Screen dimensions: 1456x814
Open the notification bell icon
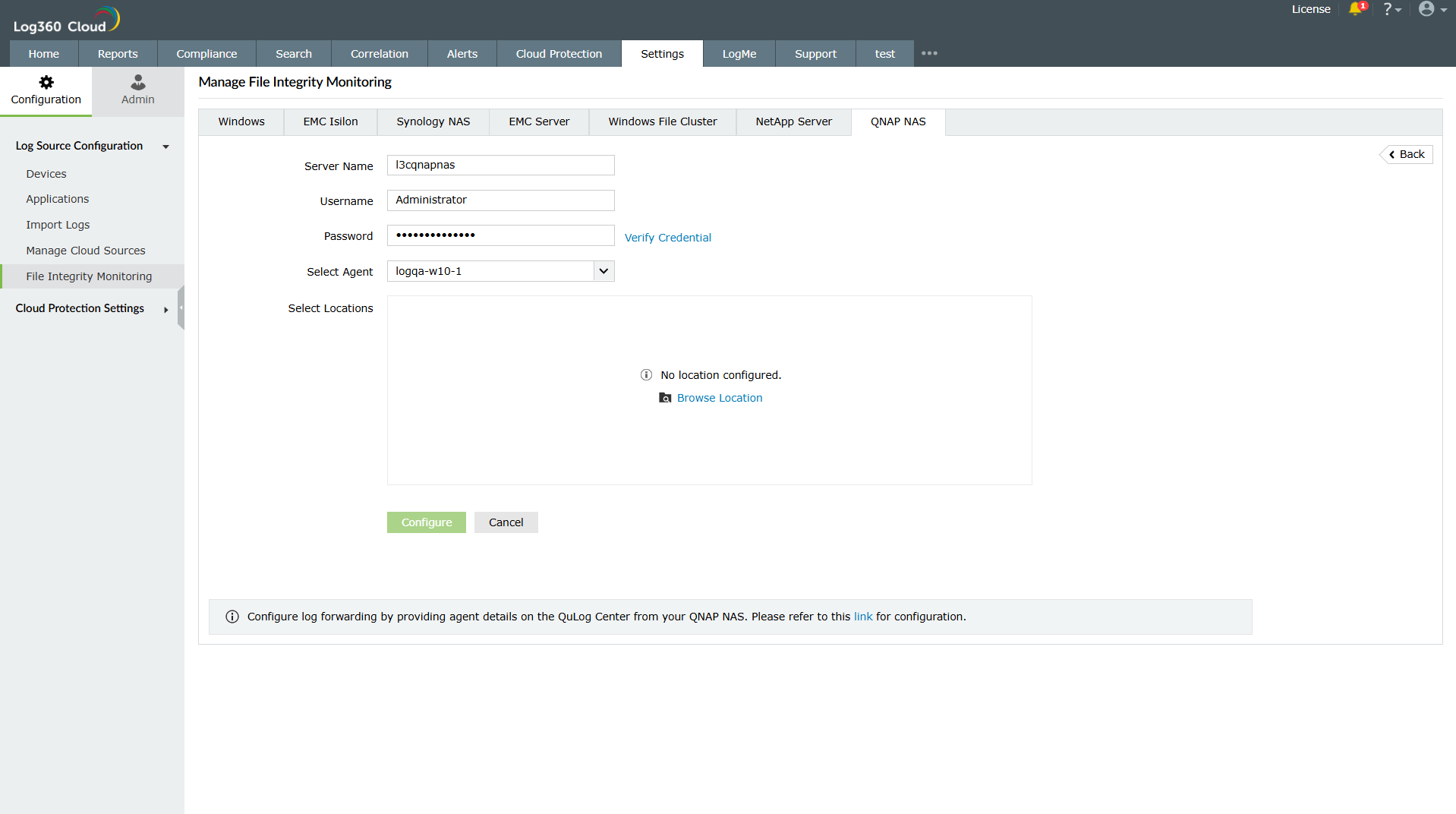coord(1357,10)
